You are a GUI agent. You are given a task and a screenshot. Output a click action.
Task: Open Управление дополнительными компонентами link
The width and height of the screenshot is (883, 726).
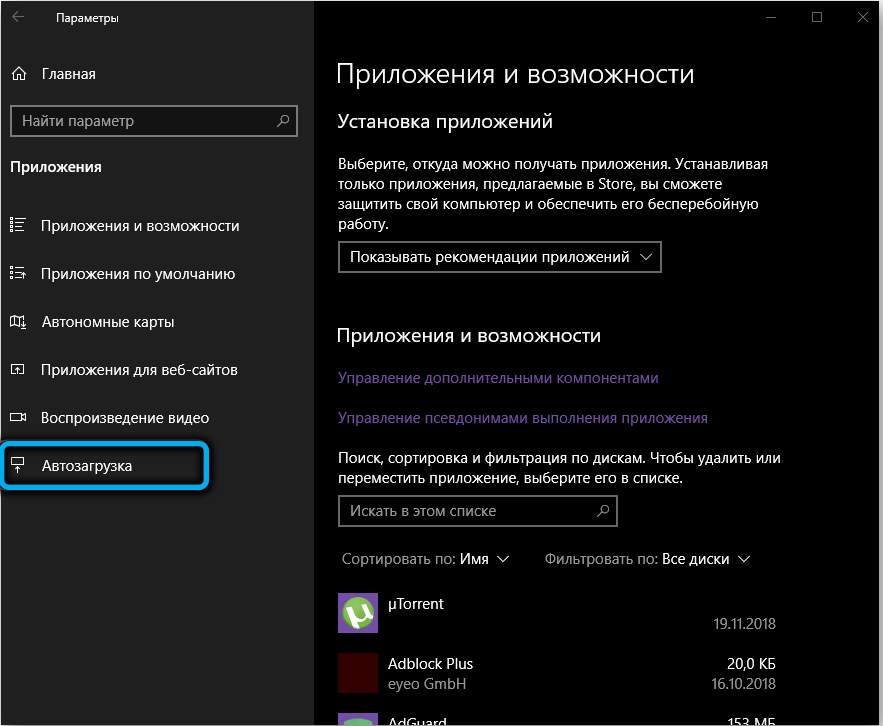(x=498, y=378)
